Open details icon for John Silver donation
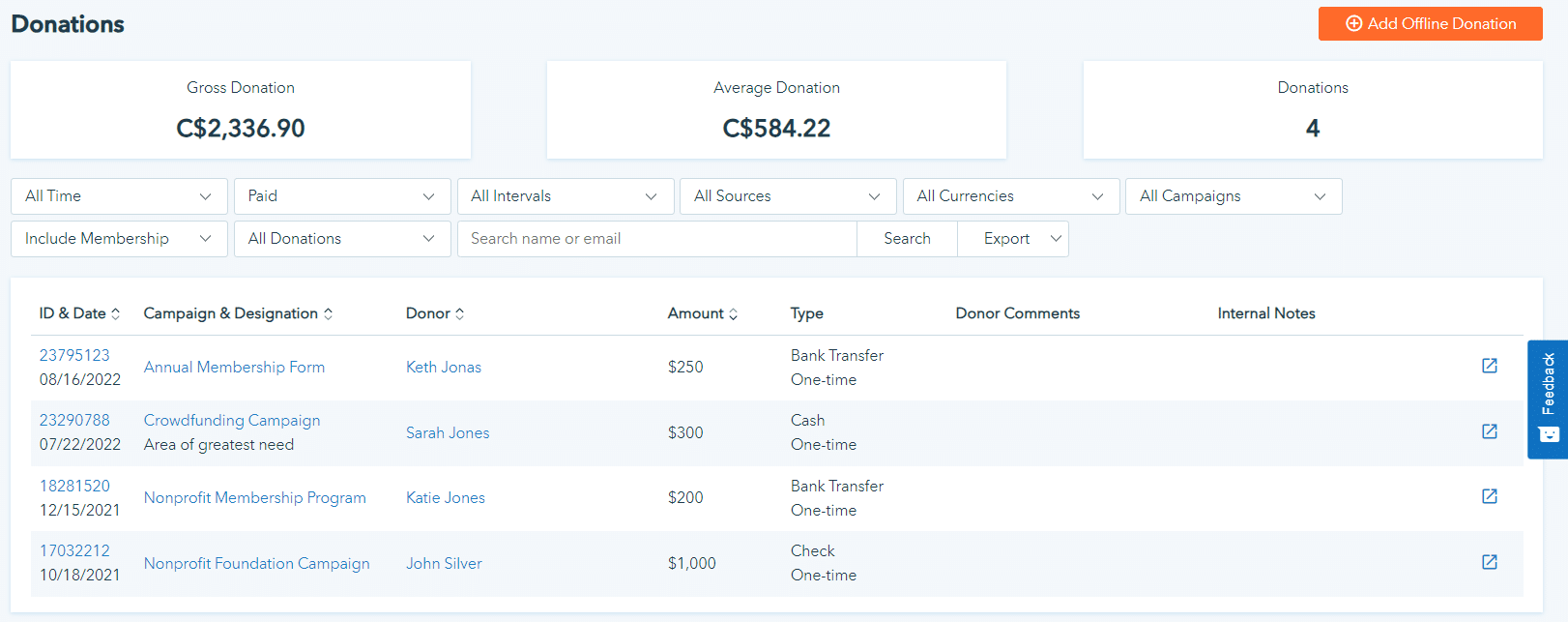This screenshot has height=622, width=1568. 1489,562
